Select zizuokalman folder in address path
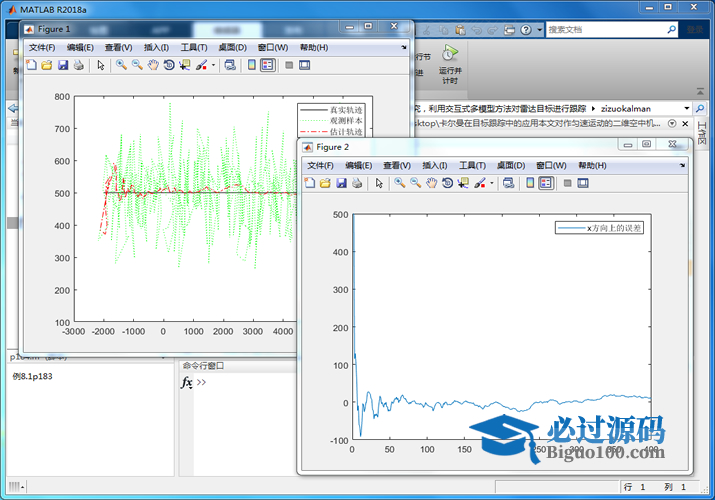Viewport: 715px width, 500px height. 626,108
